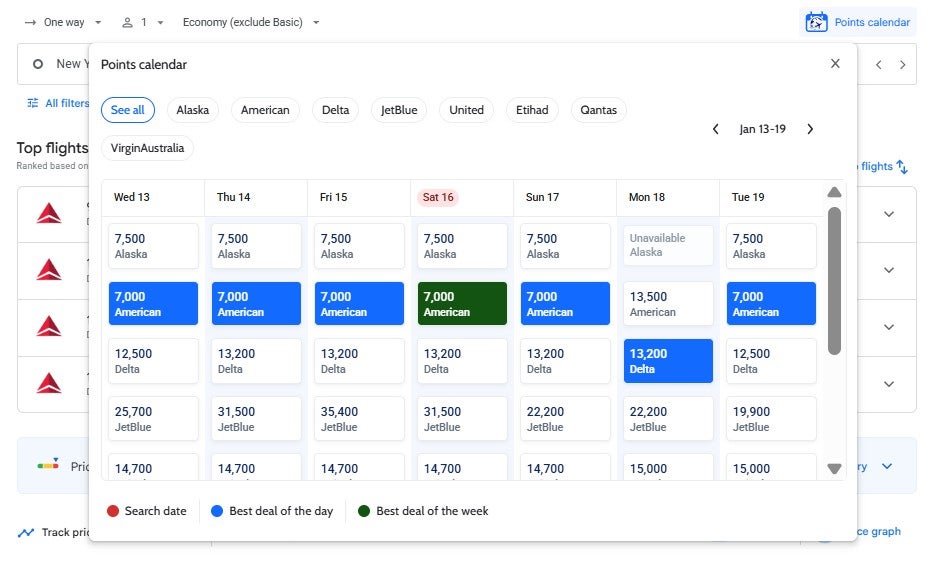Close the Points calendar dialog

point(835,63)
